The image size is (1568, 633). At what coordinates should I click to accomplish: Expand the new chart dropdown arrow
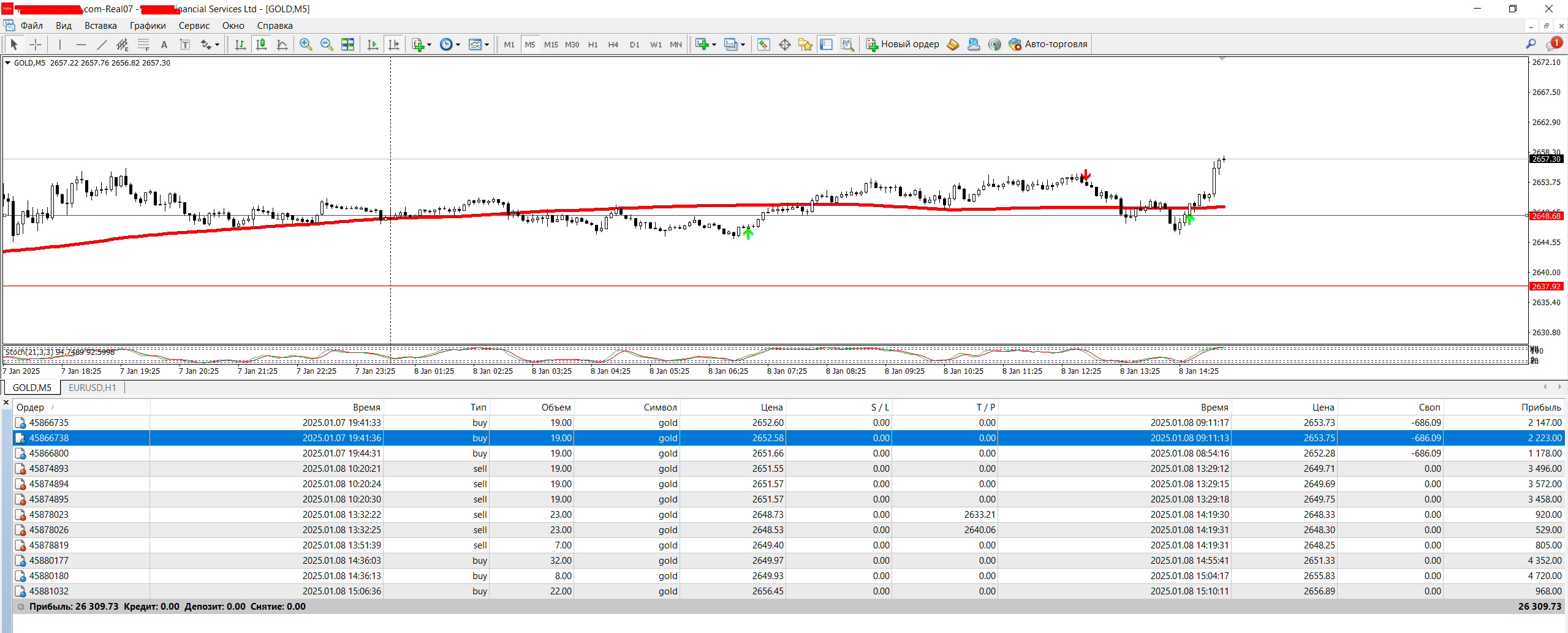[x=714, y=44]
